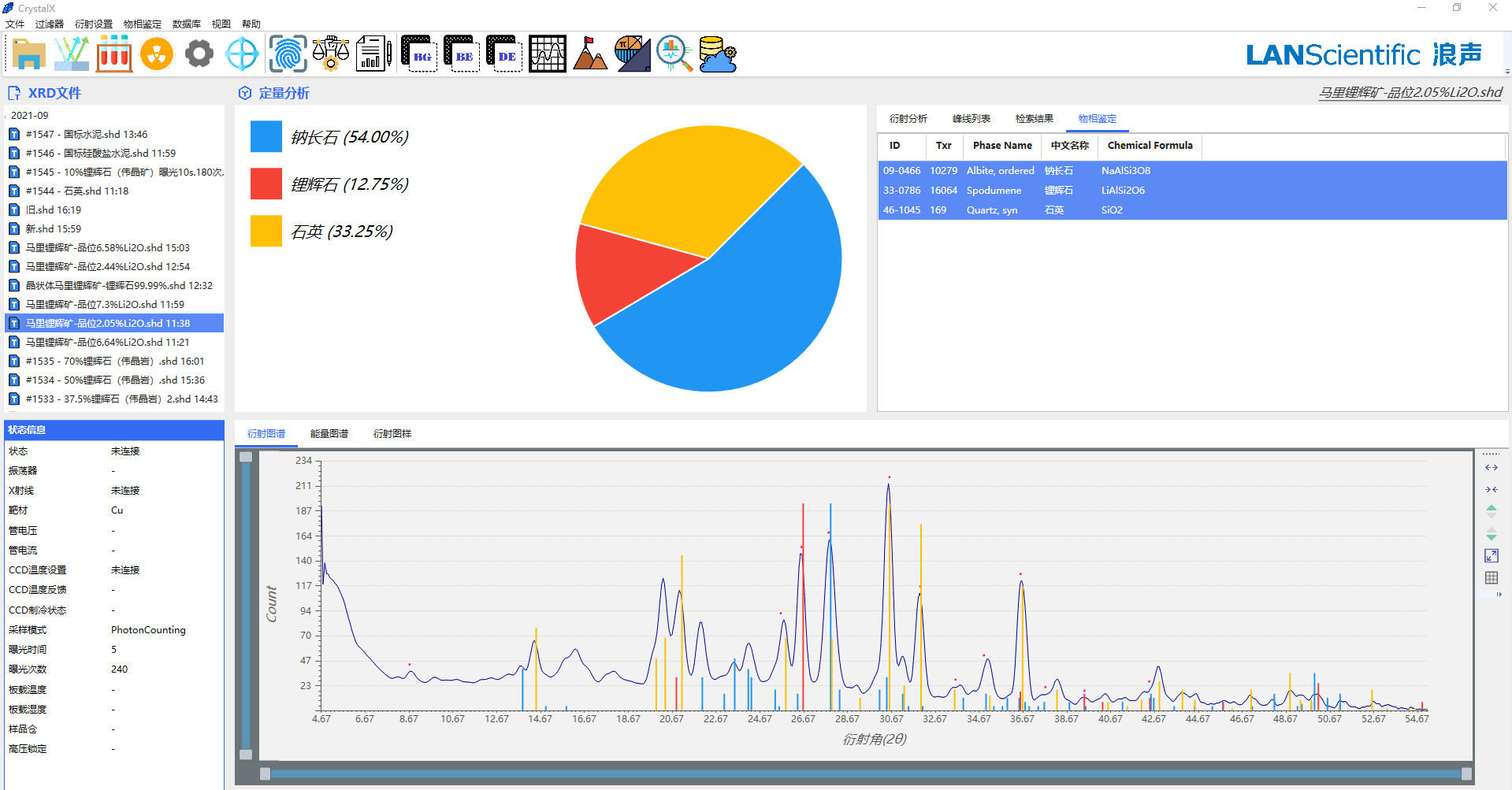Switch to the 峰线列表 tab
This screenshot has width=1512, height=790.
pos(971,119)
